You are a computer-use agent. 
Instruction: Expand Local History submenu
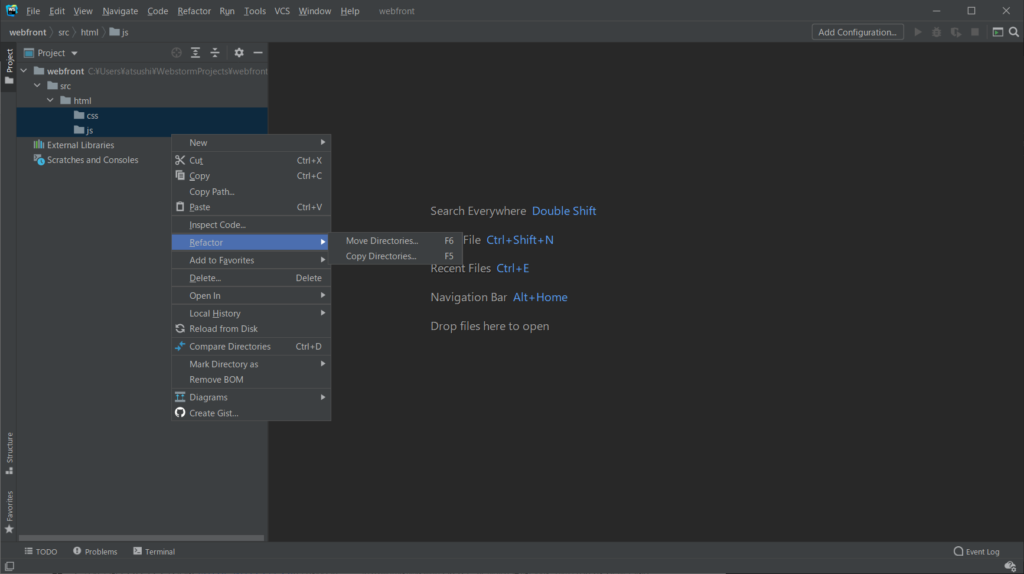(251, 313)
